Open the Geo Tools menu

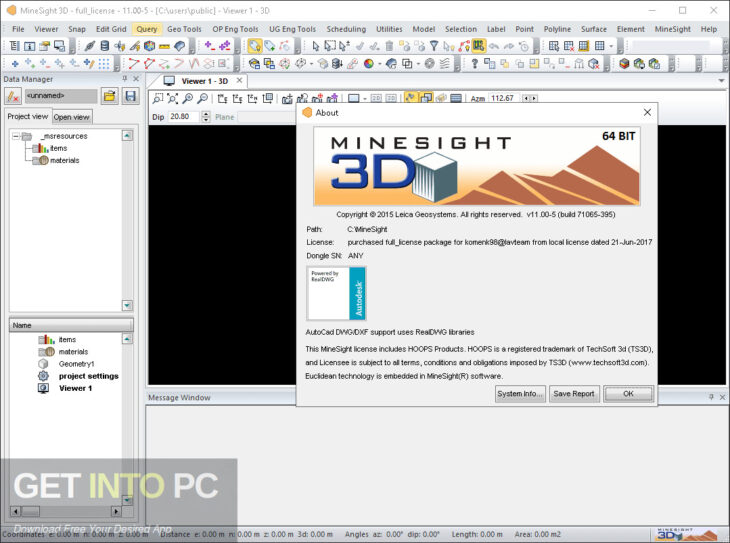click(x=184, y=29)
